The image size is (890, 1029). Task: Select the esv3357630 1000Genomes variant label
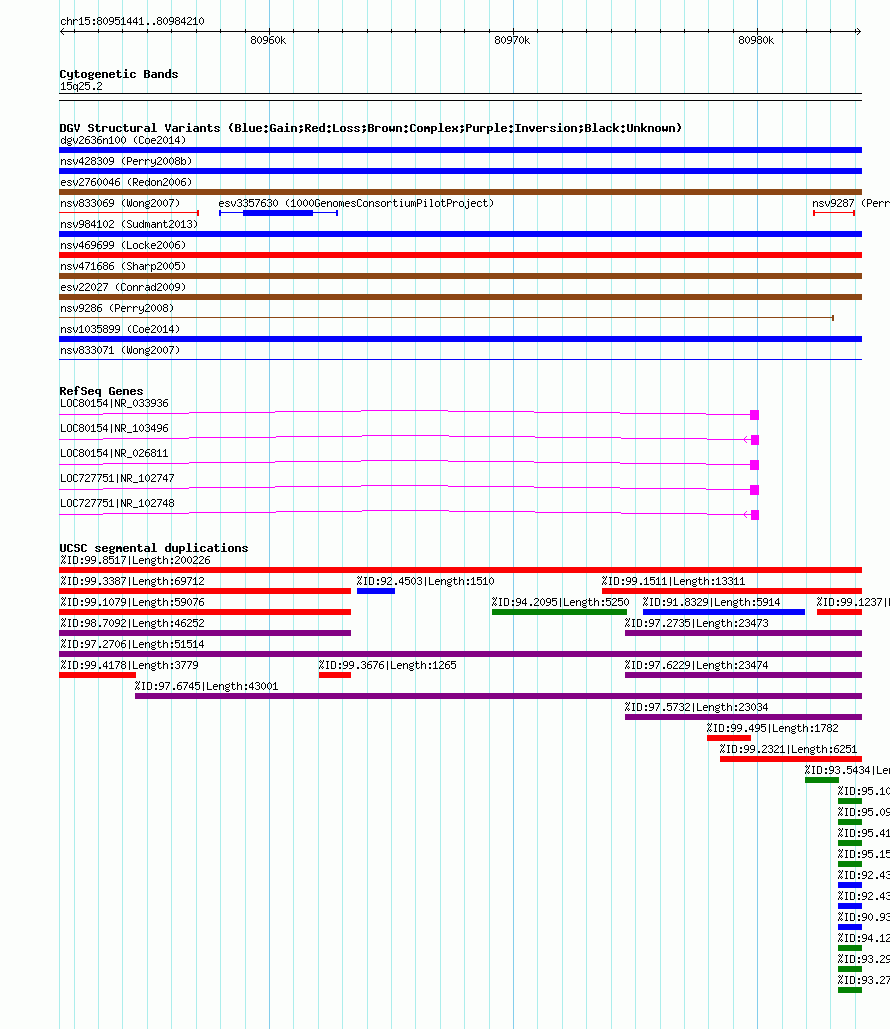pyautogui.click(x=356, y=203)
